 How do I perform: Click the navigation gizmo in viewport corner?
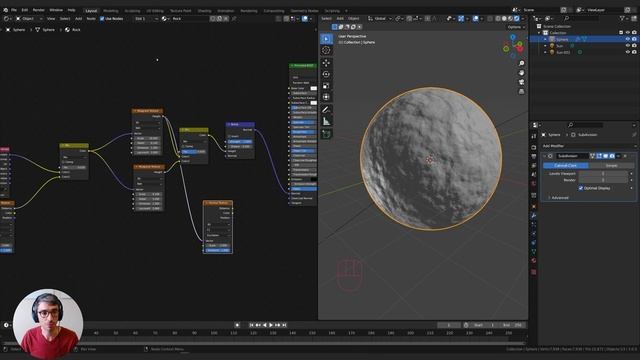pos(513,45)
